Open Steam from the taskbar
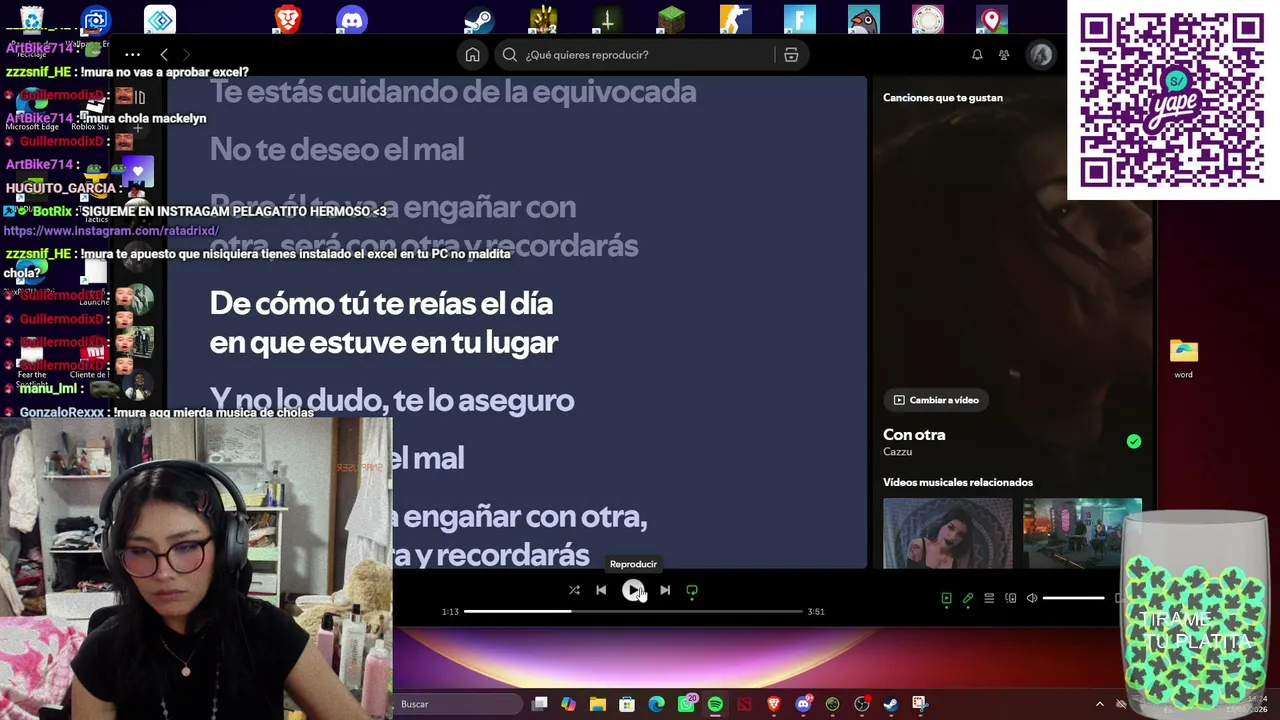 coord(891,704)
